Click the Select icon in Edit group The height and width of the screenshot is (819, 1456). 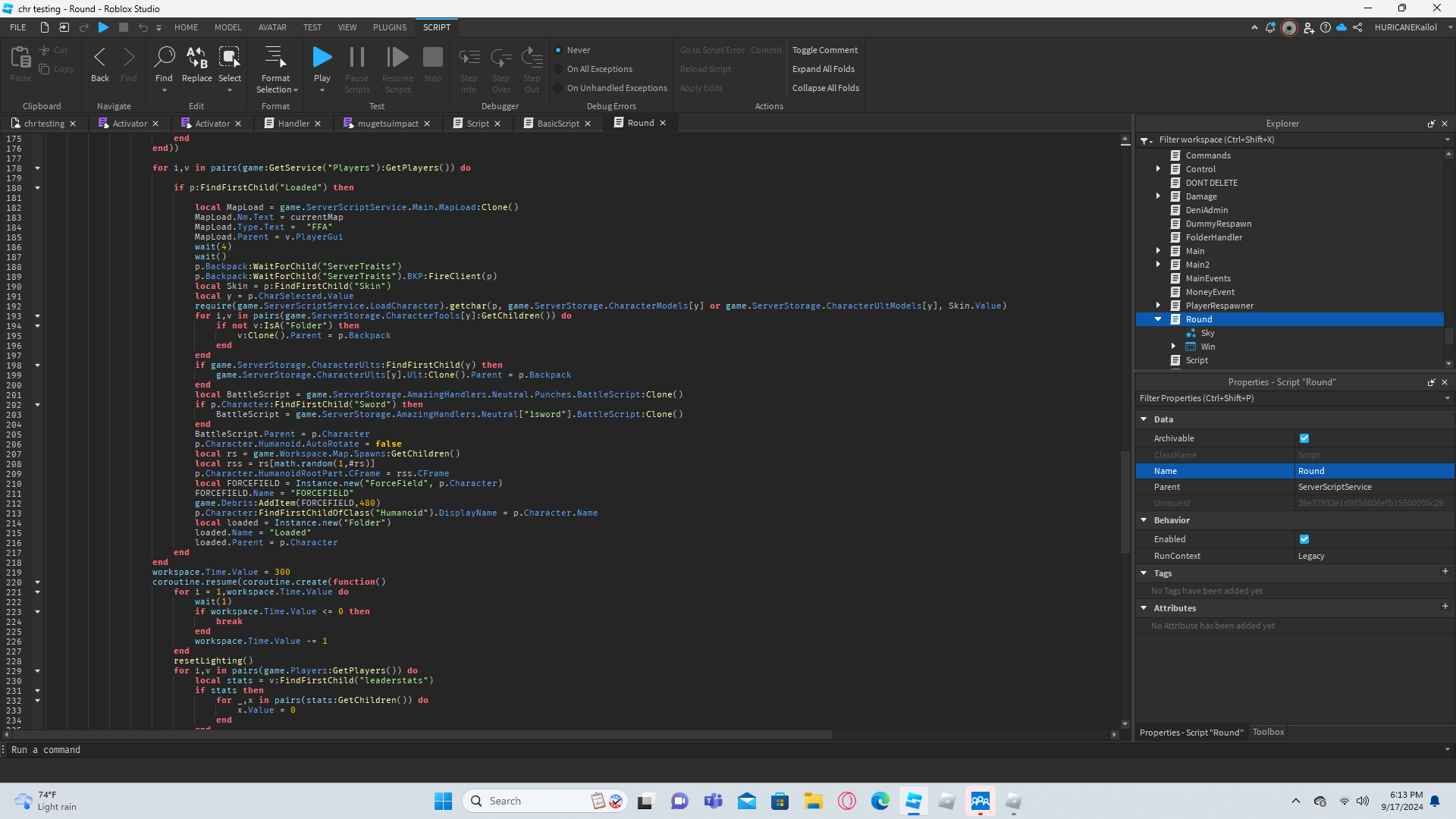[230, 58]
